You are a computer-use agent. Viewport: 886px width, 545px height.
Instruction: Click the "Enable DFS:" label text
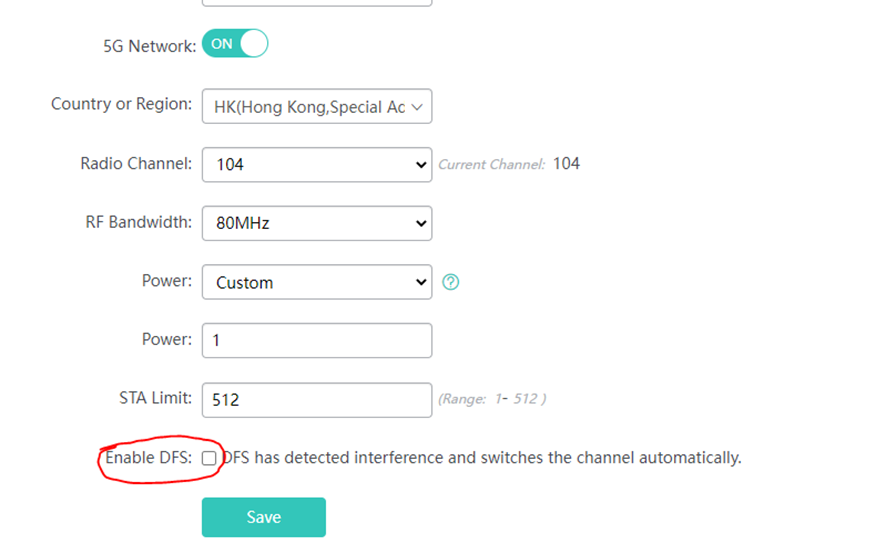(x=149, y=457)
